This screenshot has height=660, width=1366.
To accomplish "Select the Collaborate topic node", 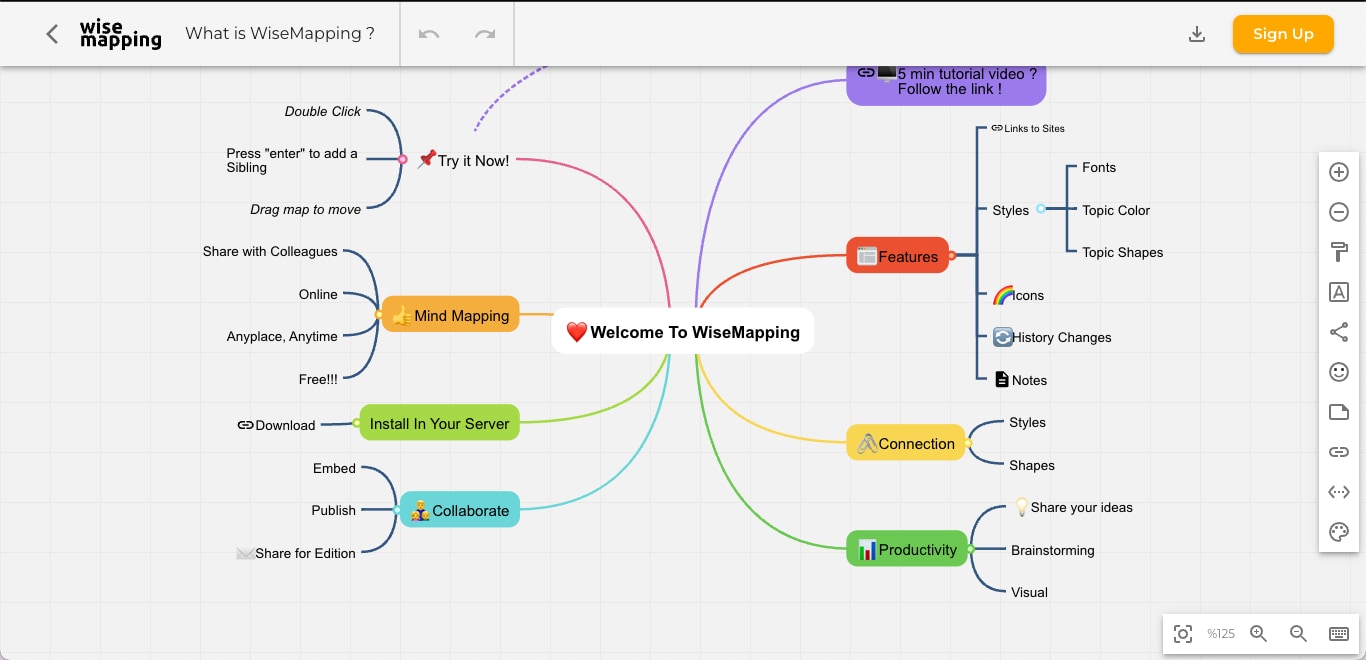I will click(x=460, y=510).
